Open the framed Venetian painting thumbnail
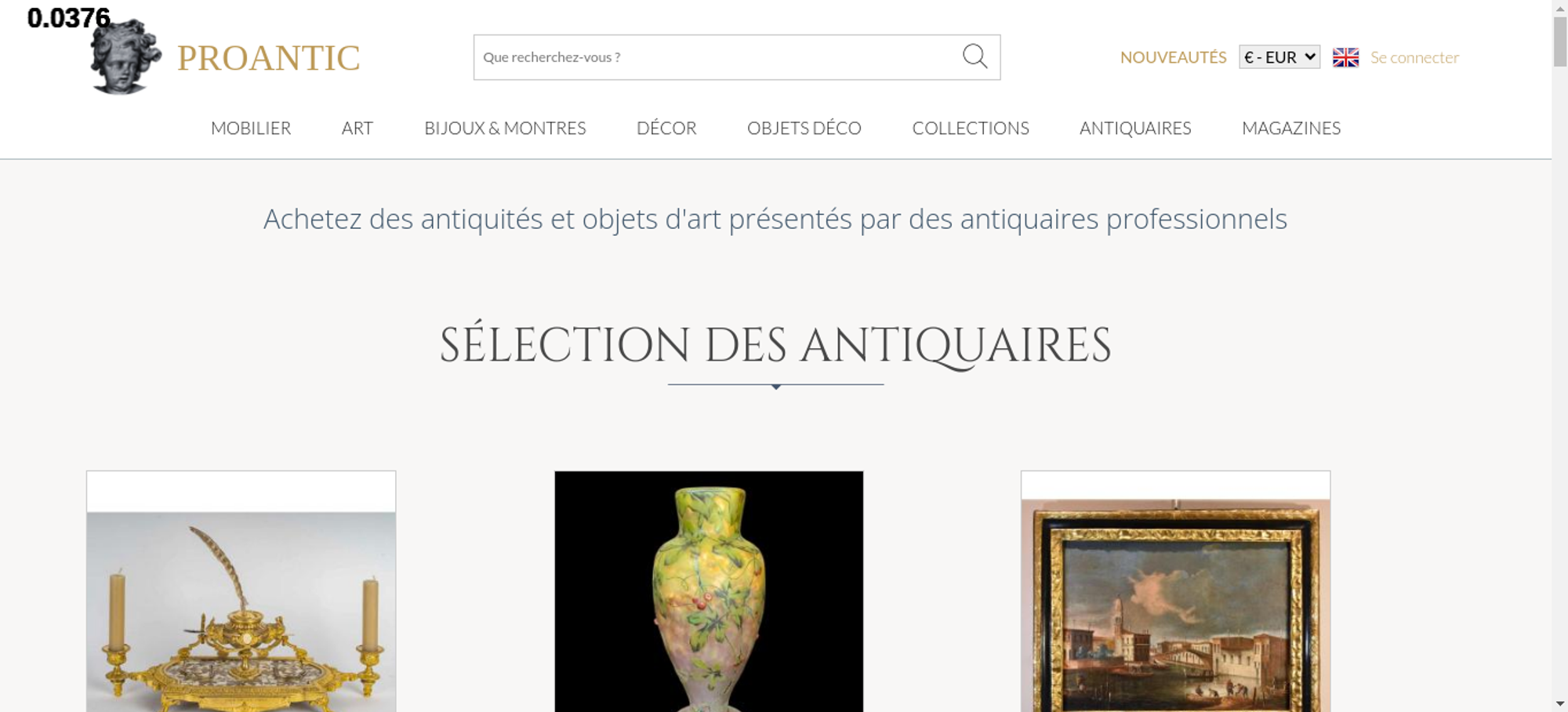This screenshot has height=712, width=1568. 1176,592
